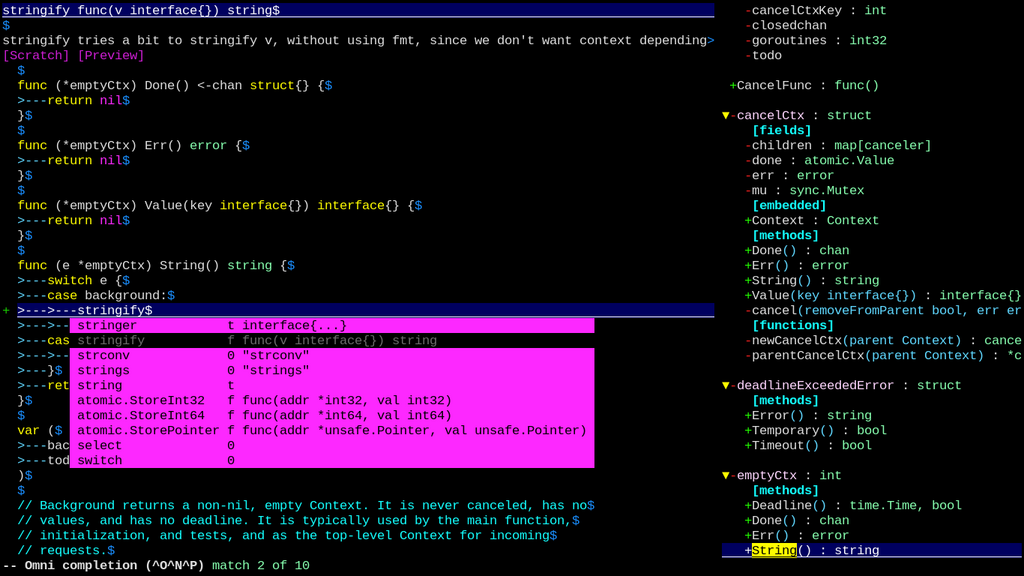This screenshot has width=1024, height=576.
Task: Click the Omni completion status line
Action: coord(155,566)
